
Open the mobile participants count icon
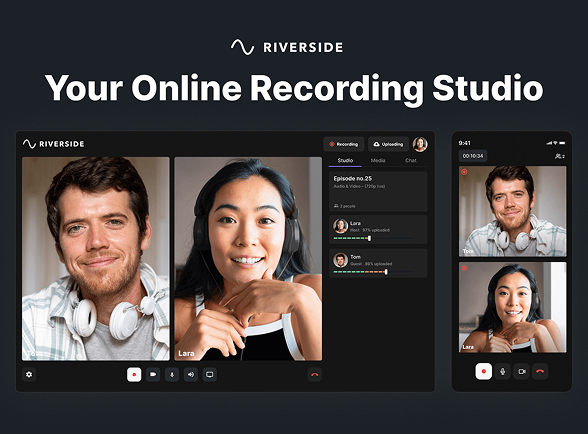(x=560, y=156)
